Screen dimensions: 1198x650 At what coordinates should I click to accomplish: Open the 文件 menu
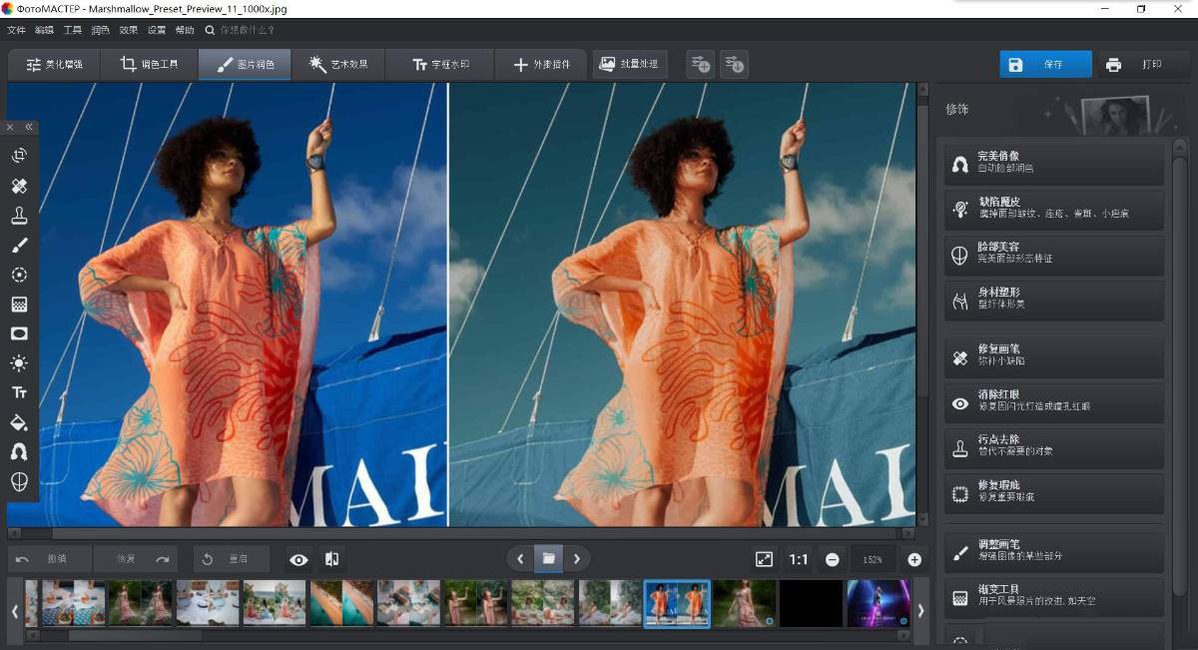[16, 31]
